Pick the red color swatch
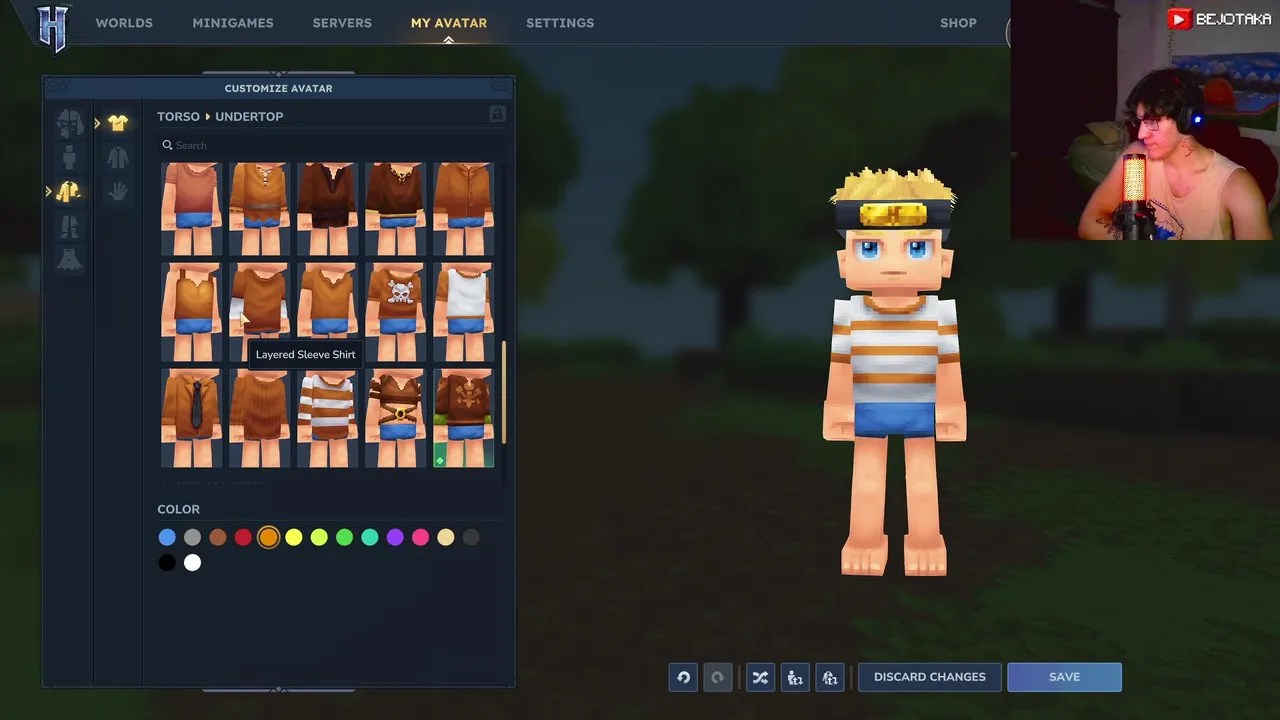 [x=243, y=538]
